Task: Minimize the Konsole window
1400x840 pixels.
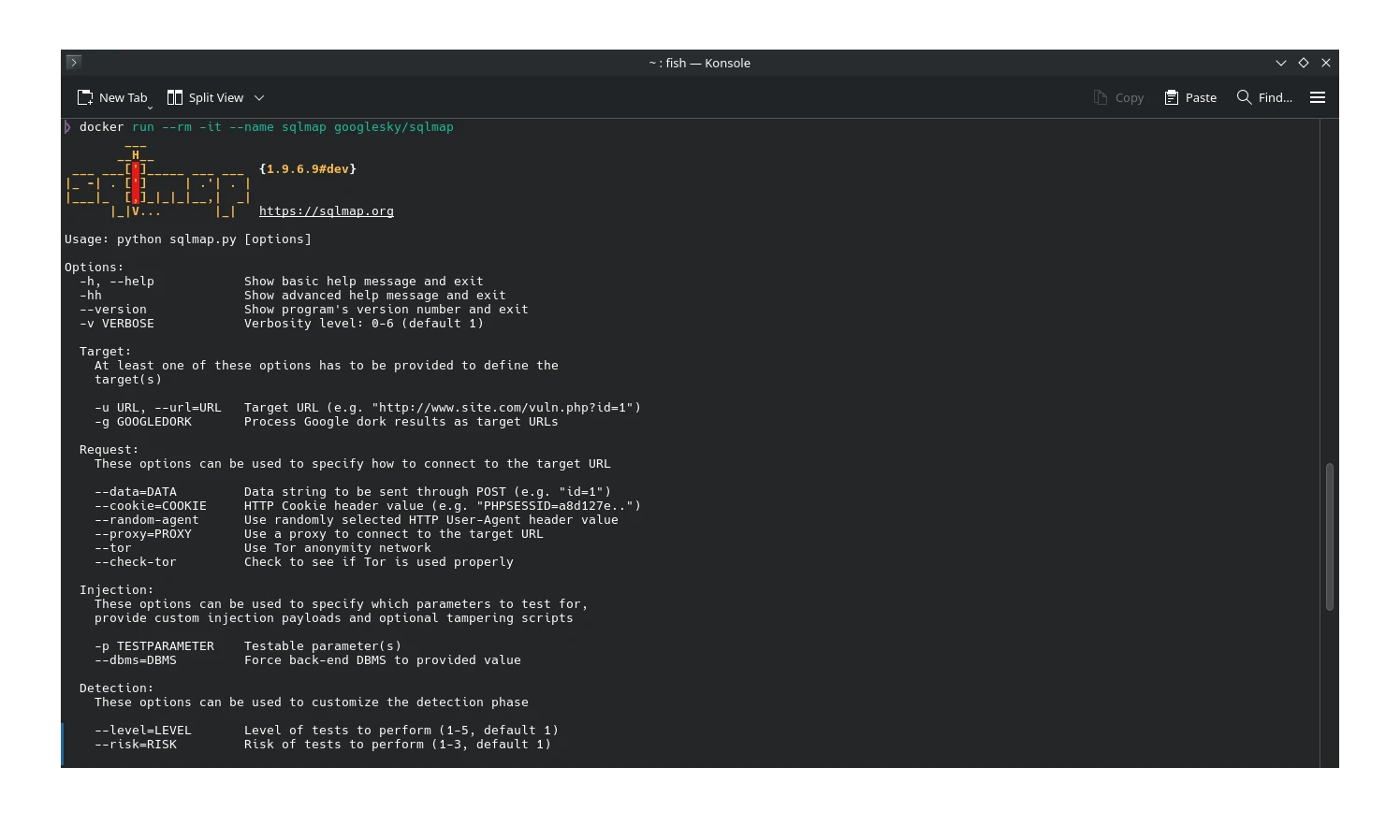Action: coord(1281,63)
